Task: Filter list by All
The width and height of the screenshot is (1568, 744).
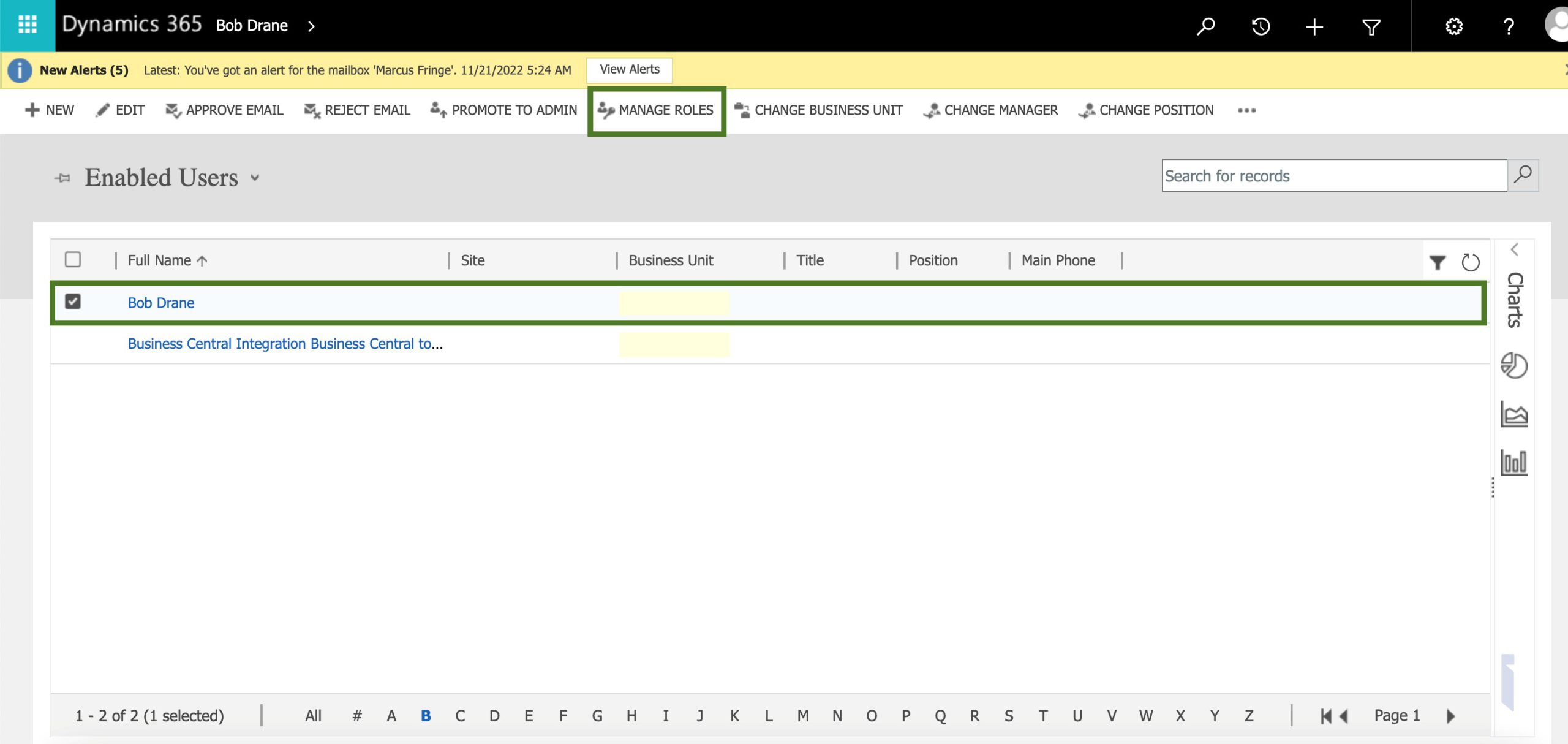Action: pos(313,716)
